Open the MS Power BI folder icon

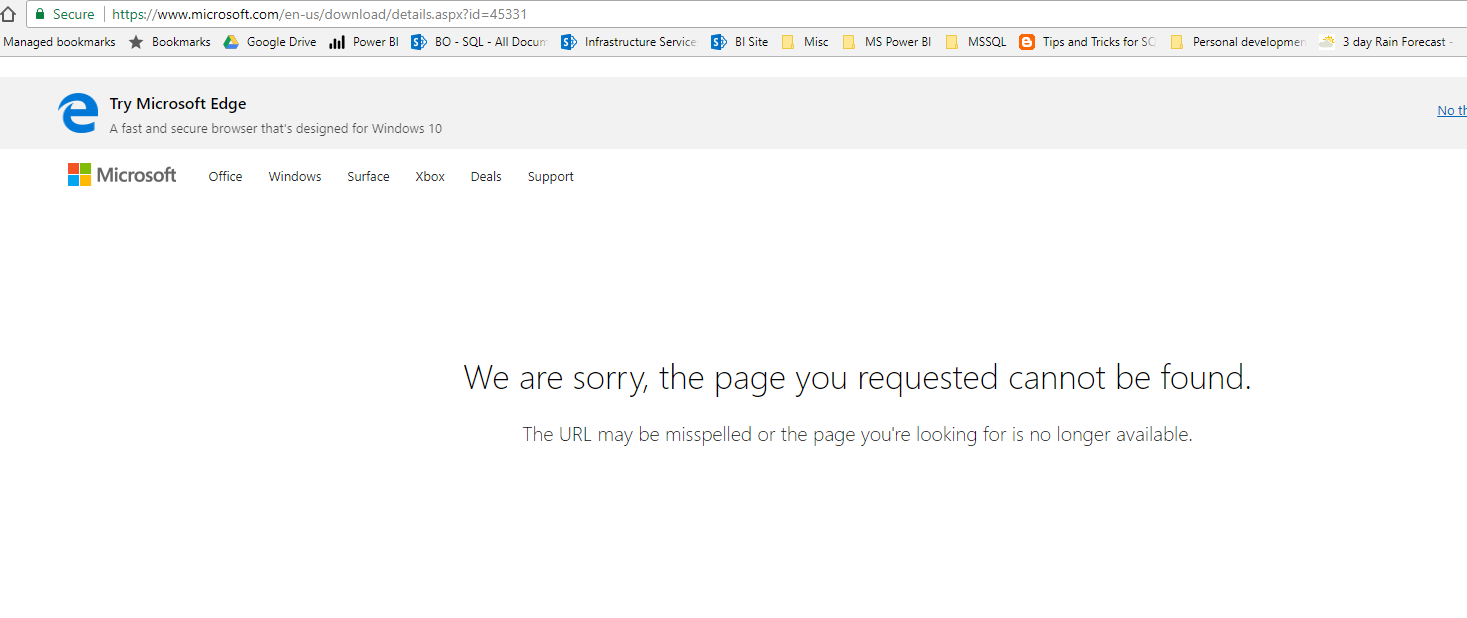[x=849, y=42]
